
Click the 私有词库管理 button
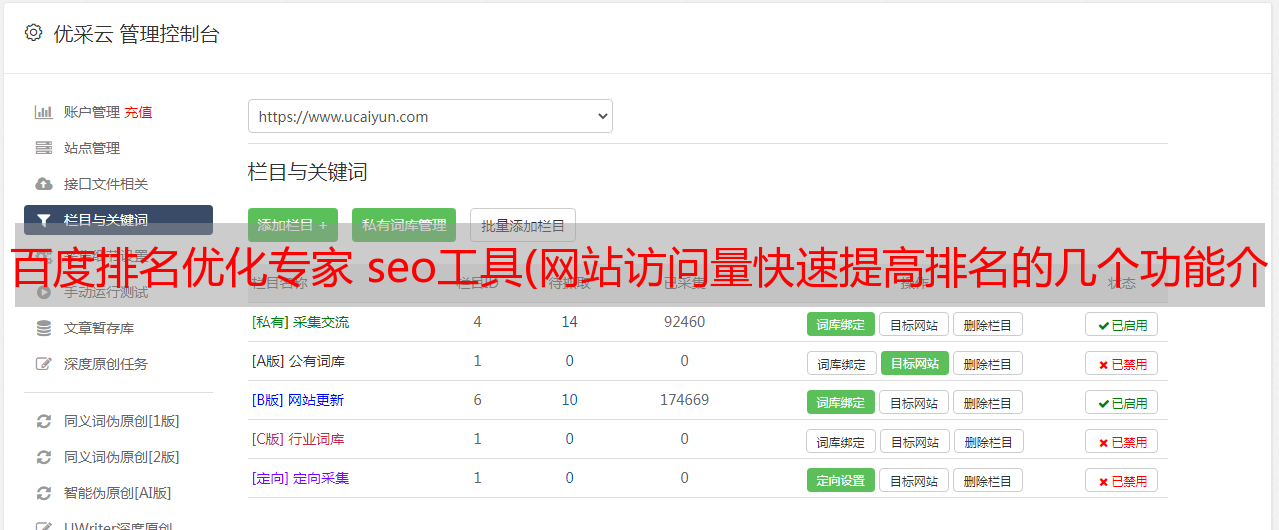pyautogui.click(x=404, y=225)
